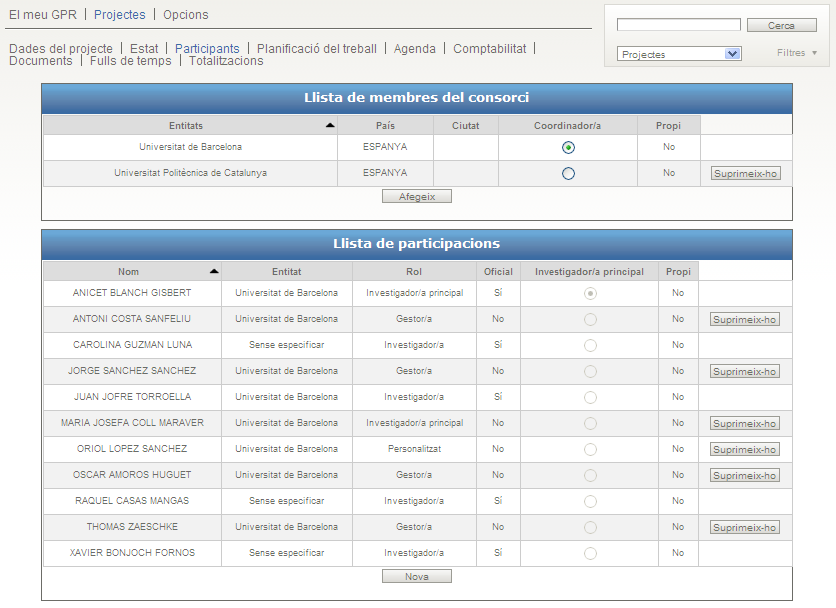Click Afegeix to add consortium member
This screenshot has width=836, height=608.
(417, 197)
